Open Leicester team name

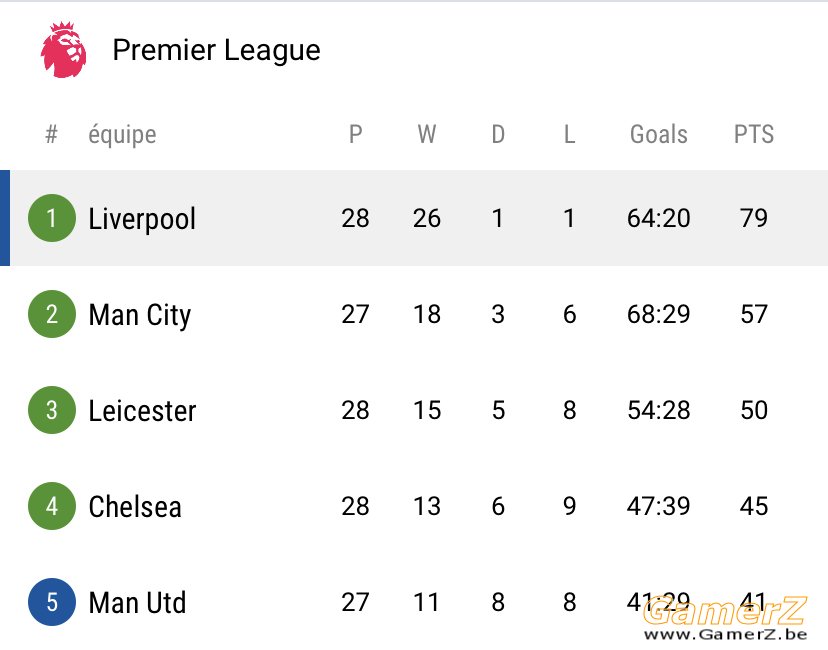pyautogui.click(x=142, y=411)
